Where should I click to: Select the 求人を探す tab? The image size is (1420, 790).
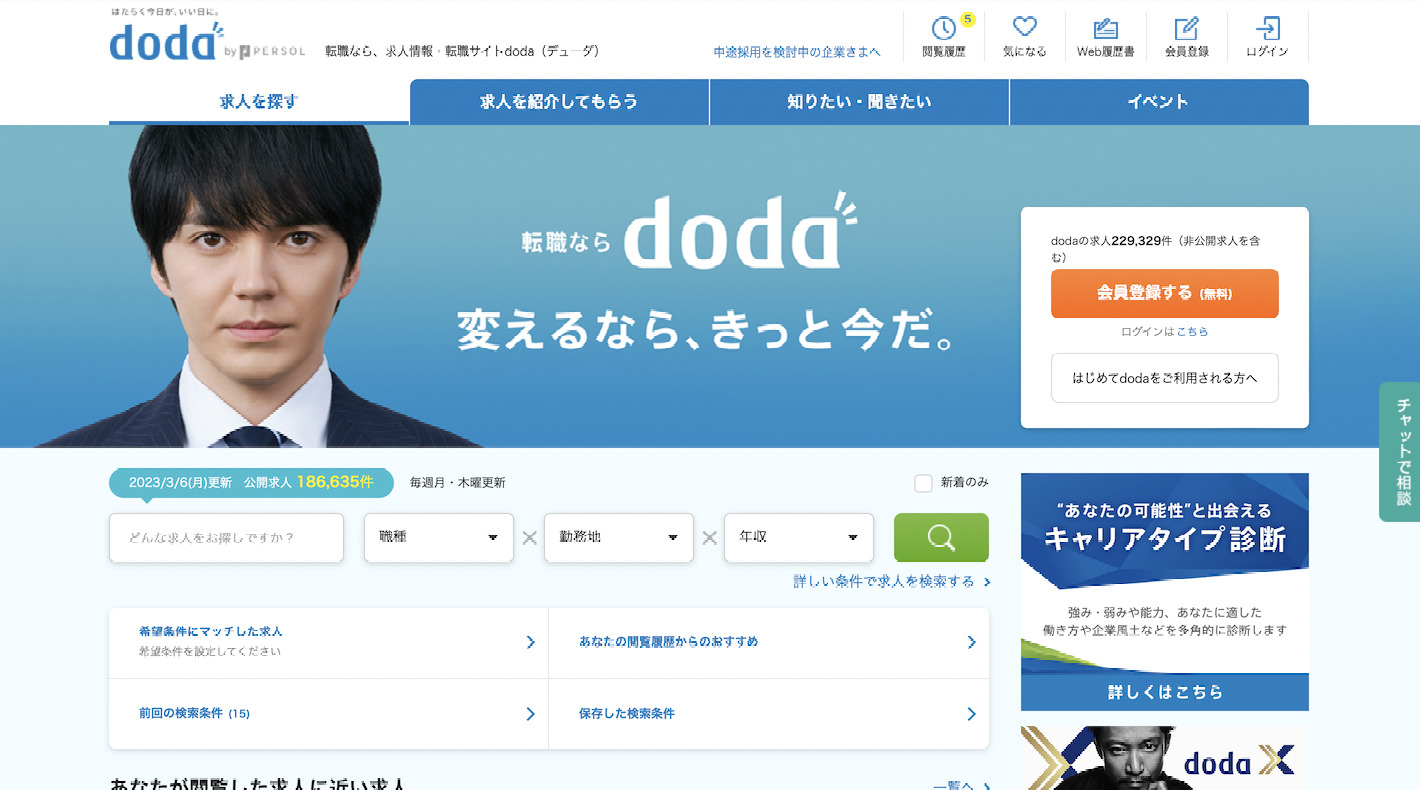pyautogui.click(x=259, y=102)
